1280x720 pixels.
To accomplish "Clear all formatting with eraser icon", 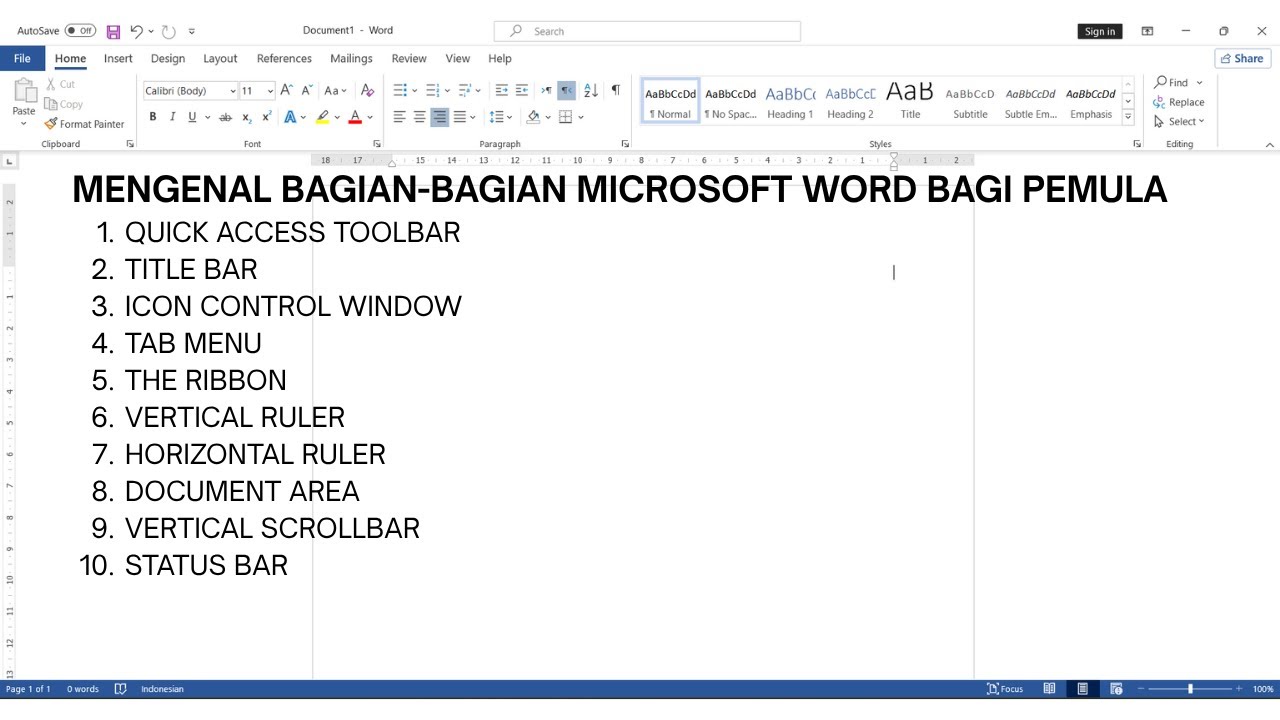I will [x=367, y=90].
